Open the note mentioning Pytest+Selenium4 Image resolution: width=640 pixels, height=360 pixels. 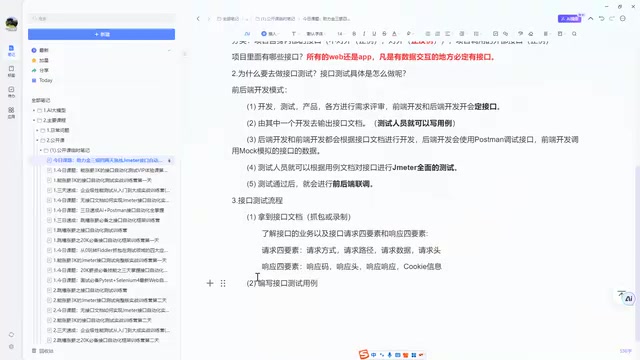(108, 280)
